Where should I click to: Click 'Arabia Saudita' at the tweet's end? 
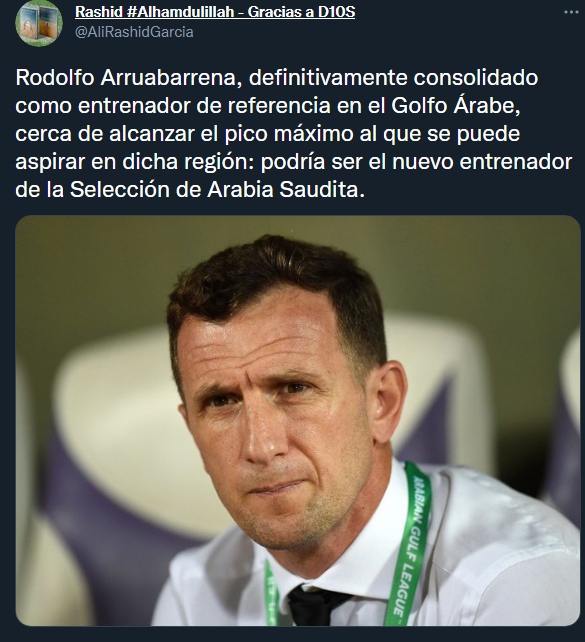[286, 190]
